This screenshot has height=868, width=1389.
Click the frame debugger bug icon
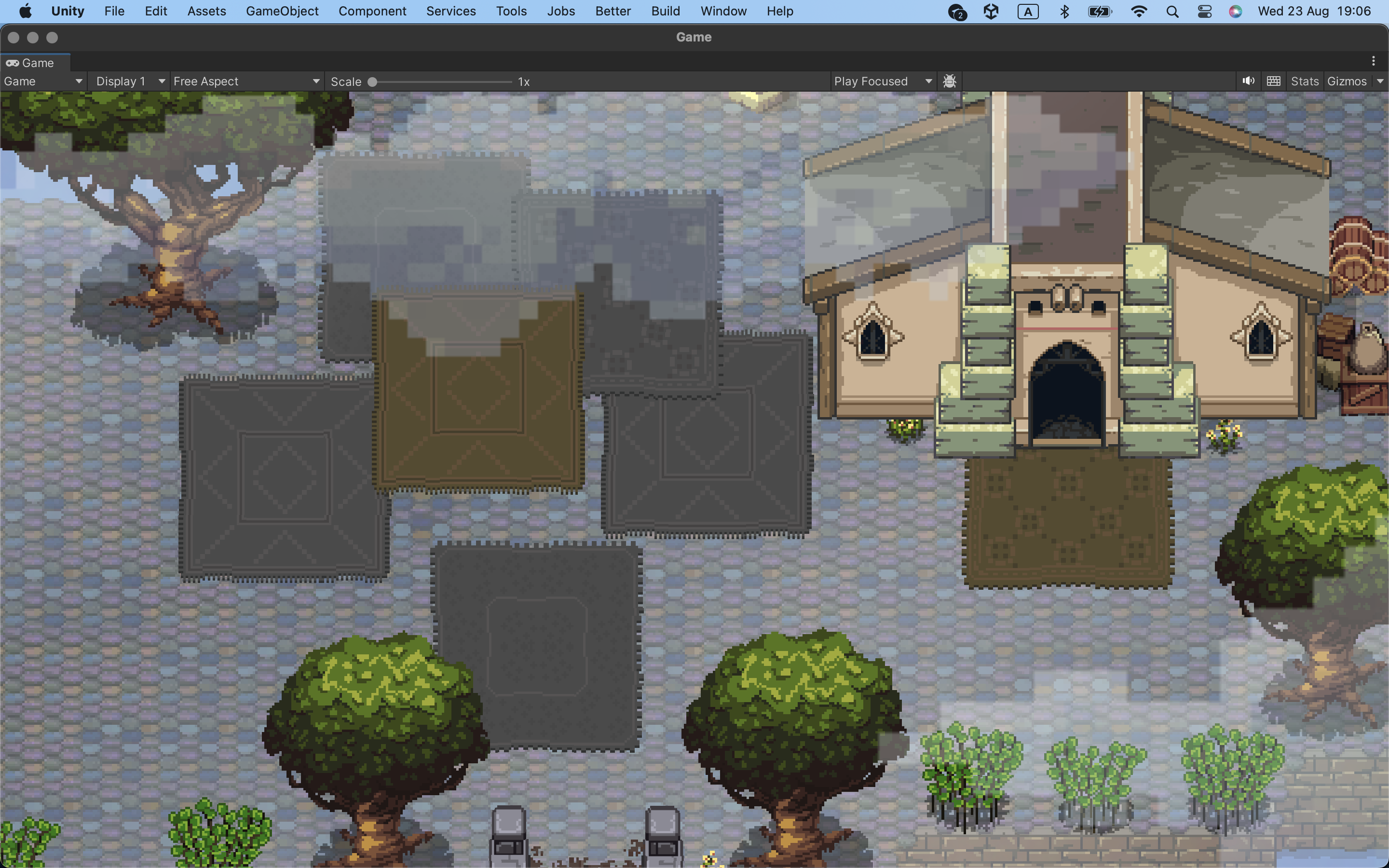coord(949,81)
